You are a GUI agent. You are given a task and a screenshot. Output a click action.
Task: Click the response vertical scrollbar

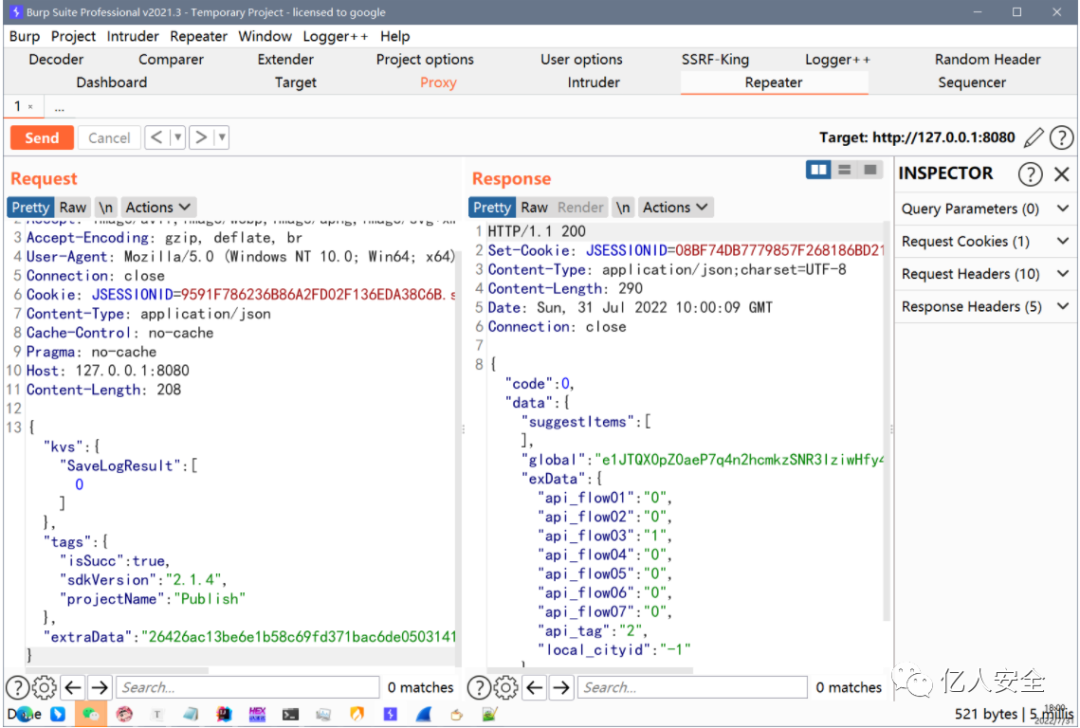(x=887, y=420)
